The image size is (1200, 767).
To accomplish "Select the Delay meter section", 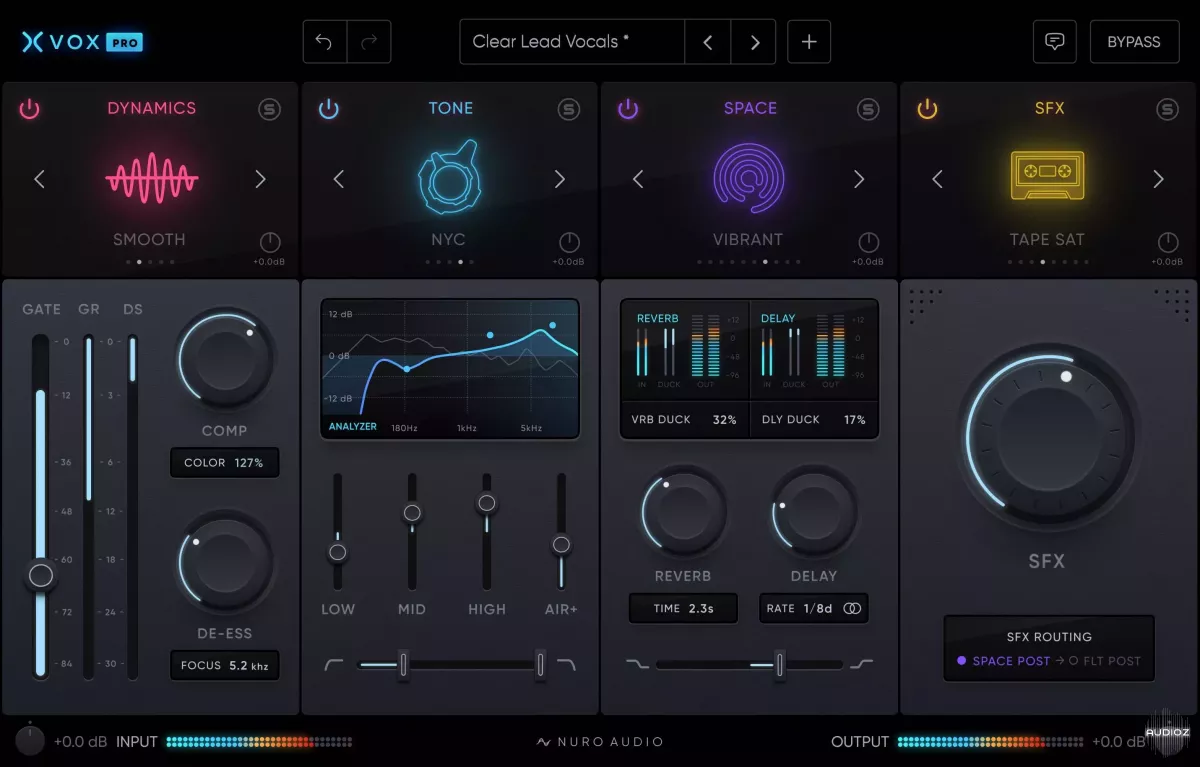I will [x=812, y=350].
